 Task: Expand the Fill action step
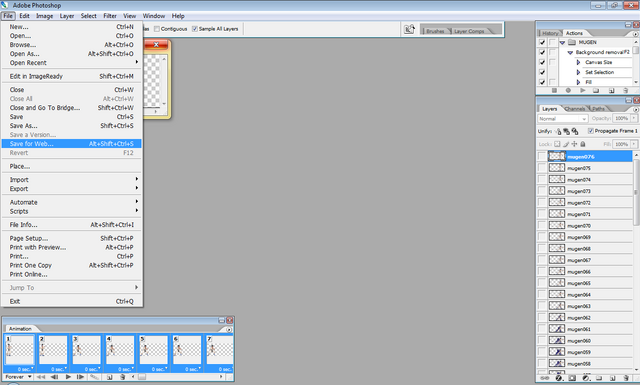578,82
